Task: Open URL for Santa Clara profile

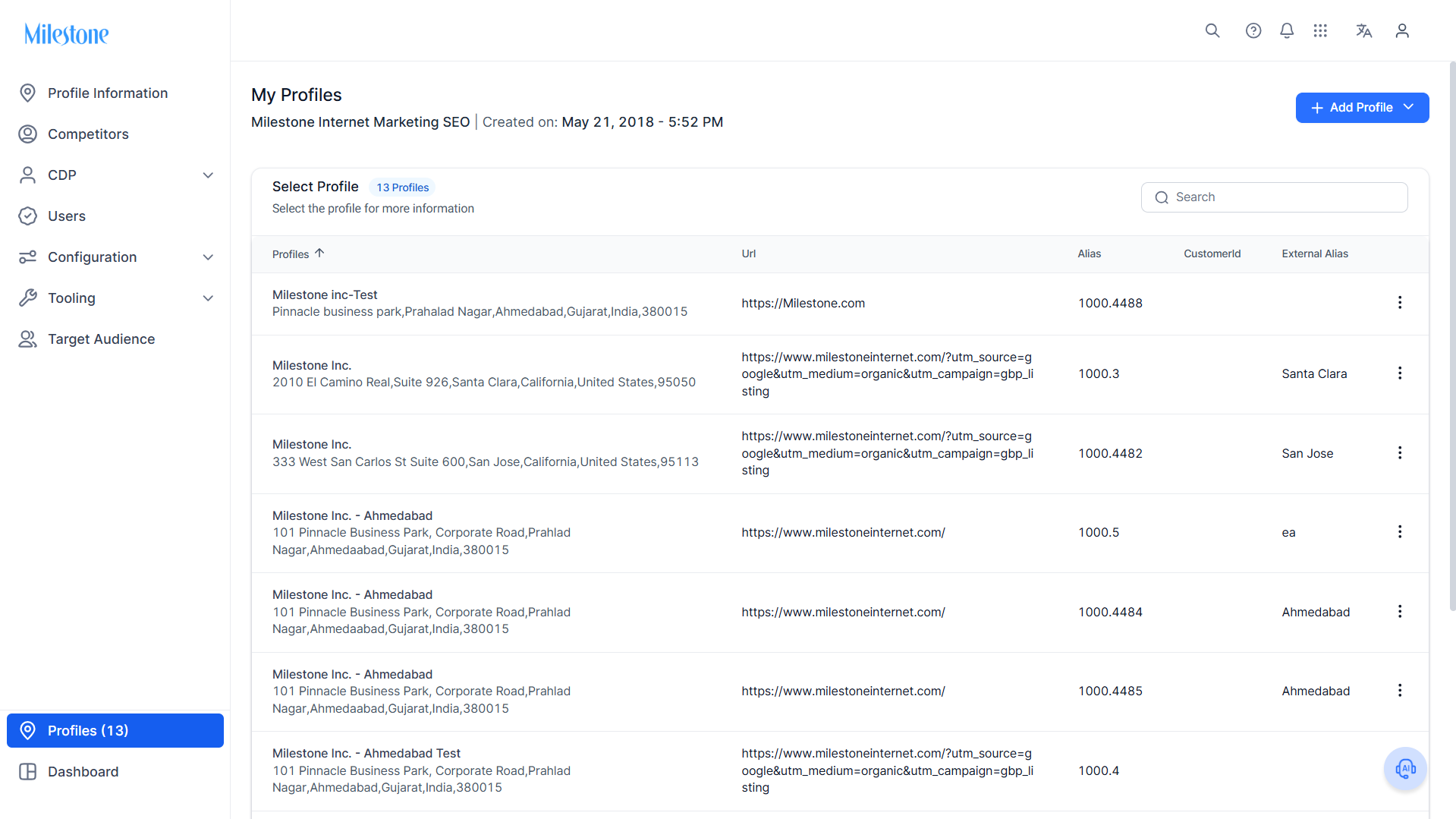Action: pyautogui.click(x=887, y=374)
